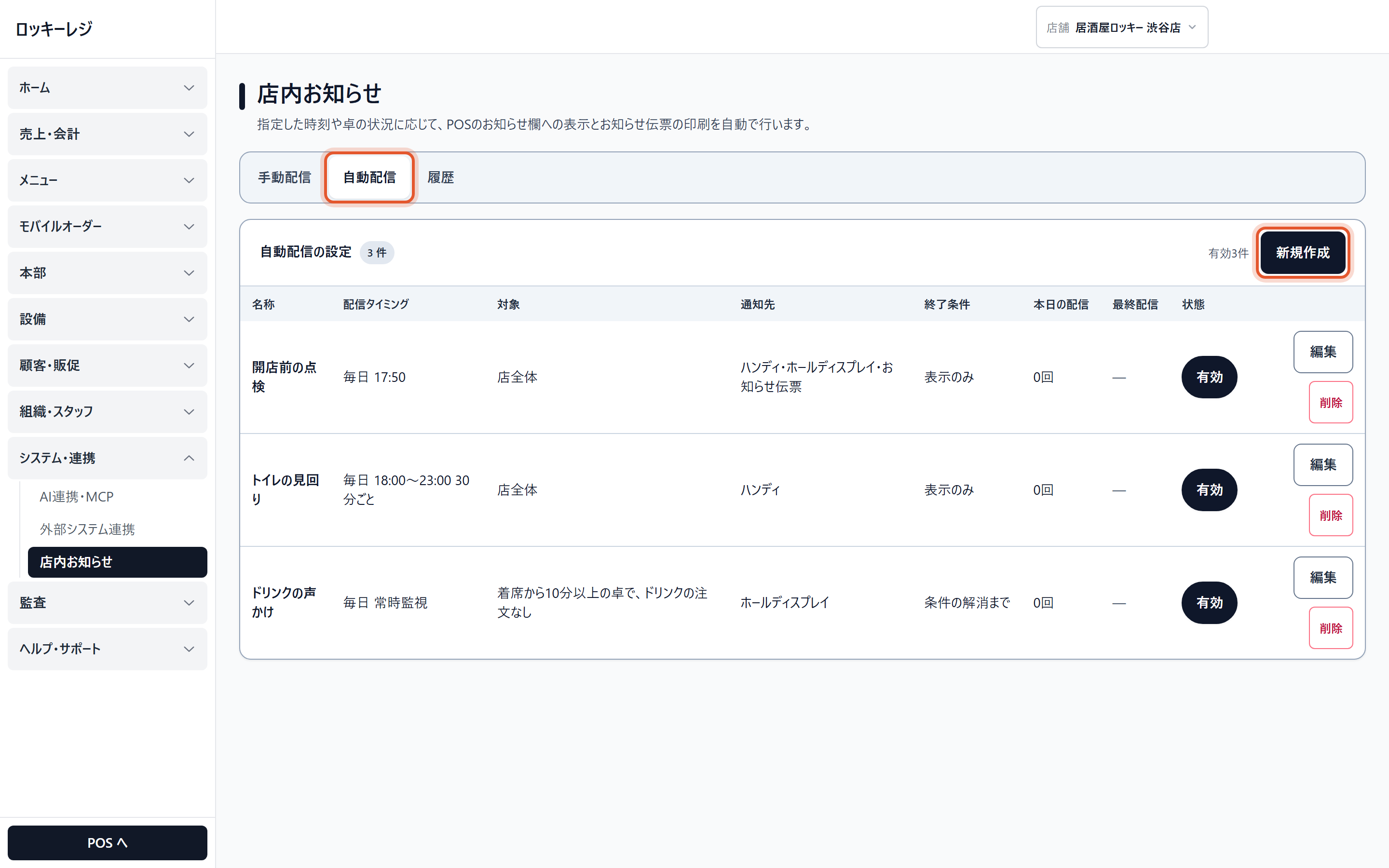Select 店内お知らせ in the sidebar
This screenshot has width=1389, height=868.
click(x=118, y=562)
